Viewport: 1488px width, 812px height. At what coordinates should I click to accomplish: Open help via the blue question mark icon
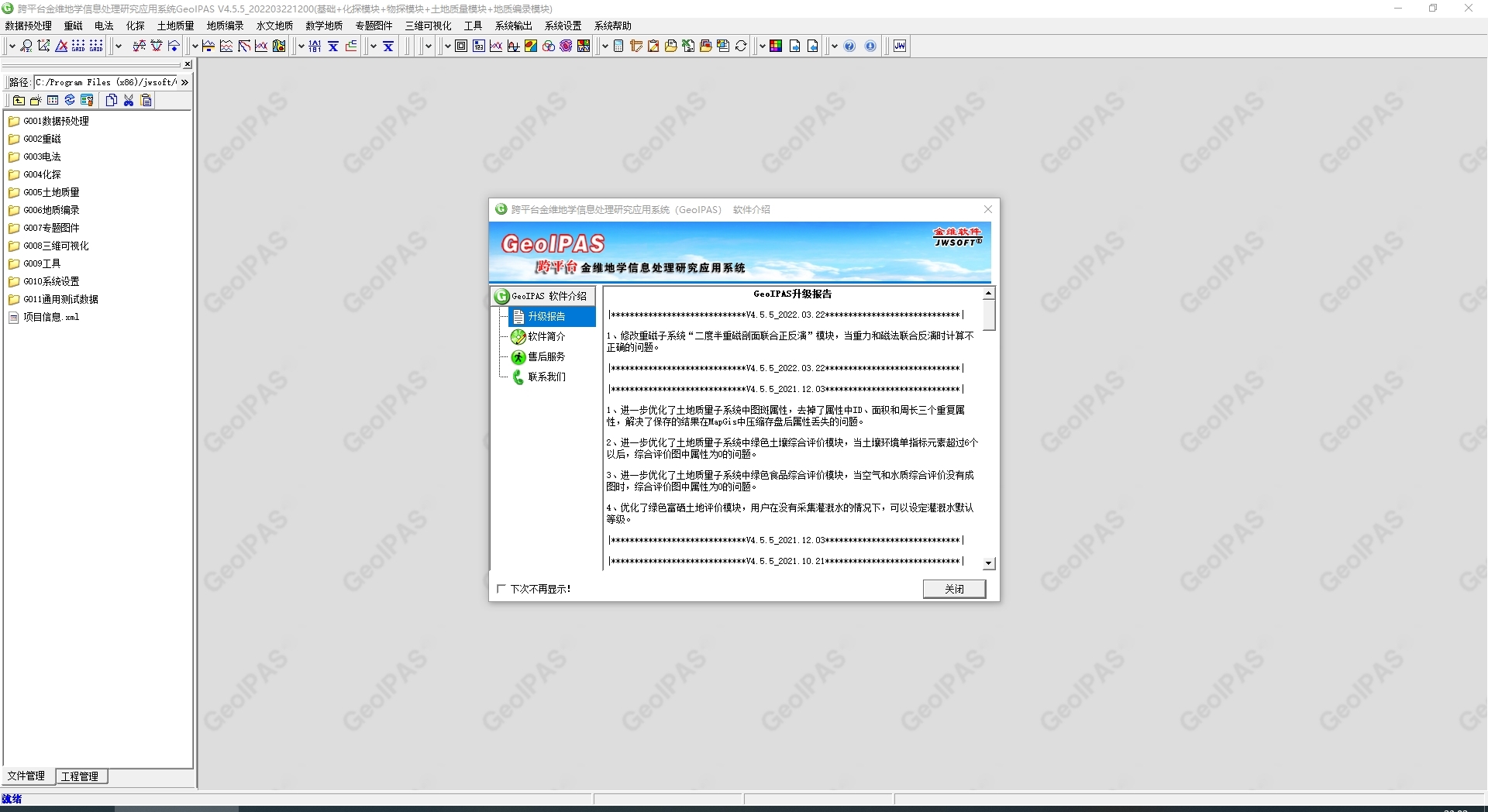[x=849, y=46]
